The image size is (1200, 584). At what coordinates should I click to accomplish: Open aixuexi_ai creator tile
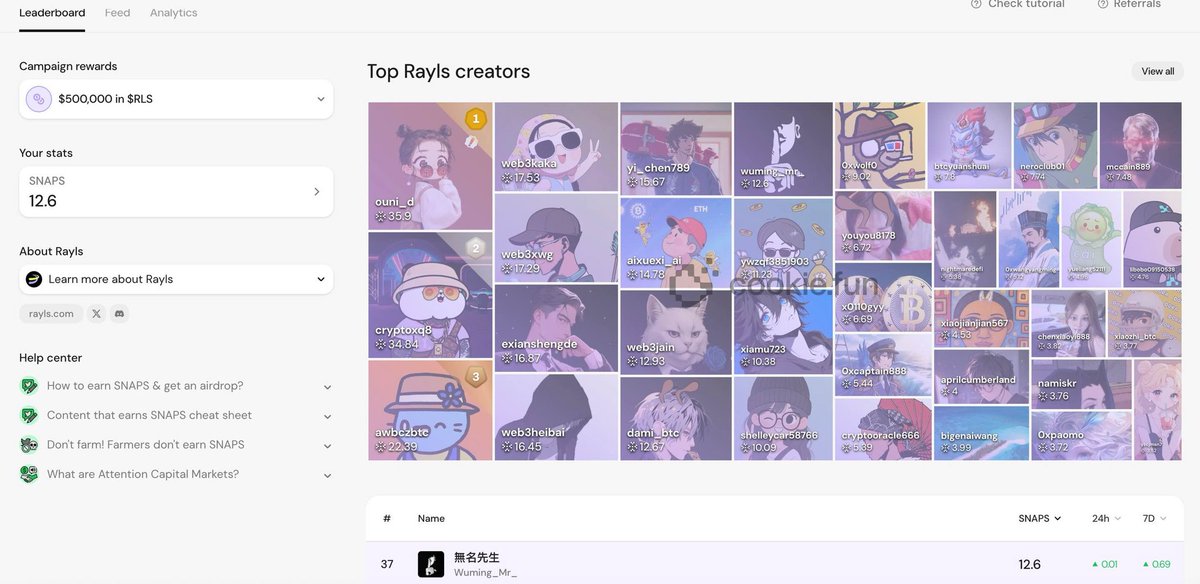(676, 242)
